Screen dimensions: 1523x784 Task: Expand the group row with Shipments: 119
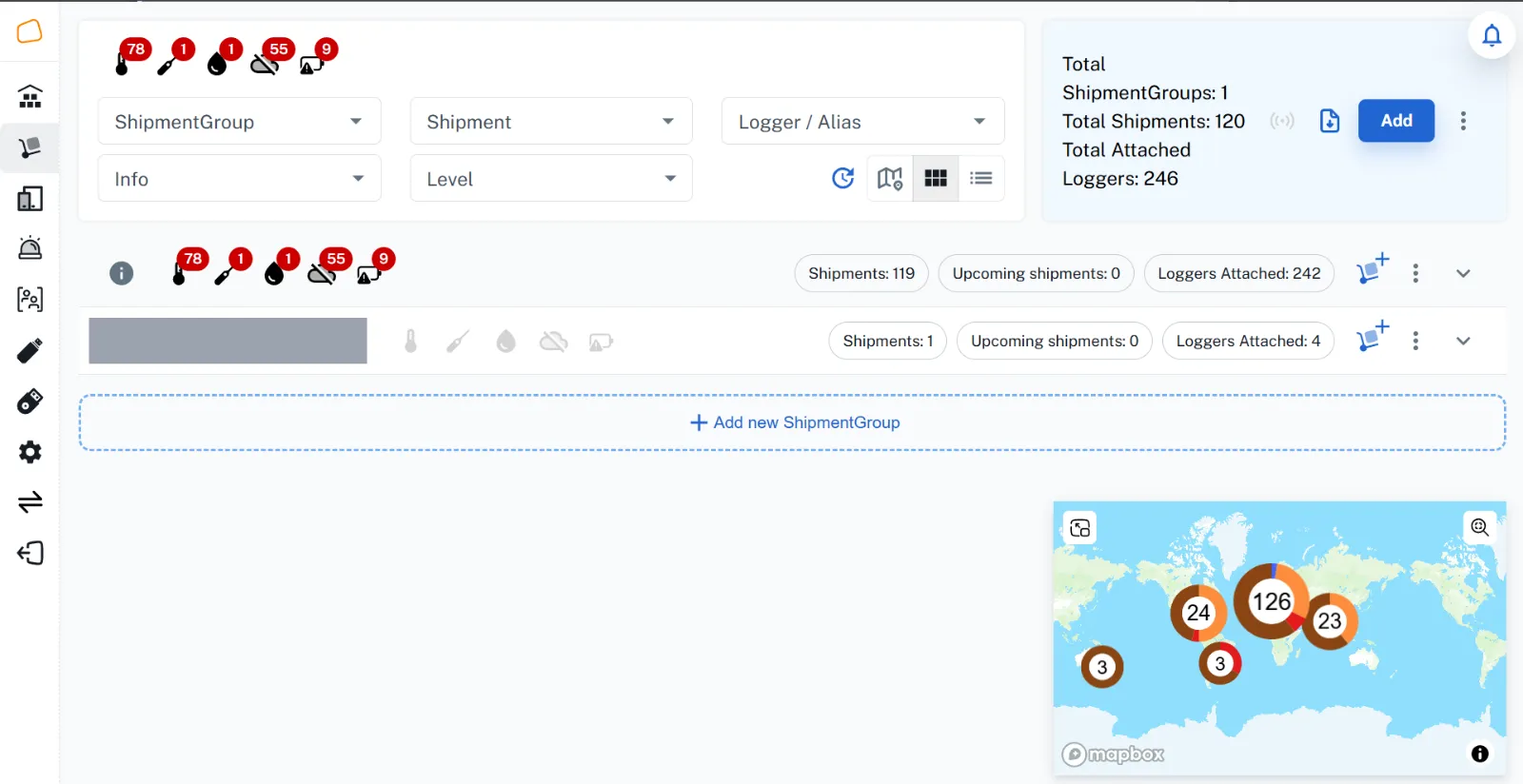coord(1463,273)
